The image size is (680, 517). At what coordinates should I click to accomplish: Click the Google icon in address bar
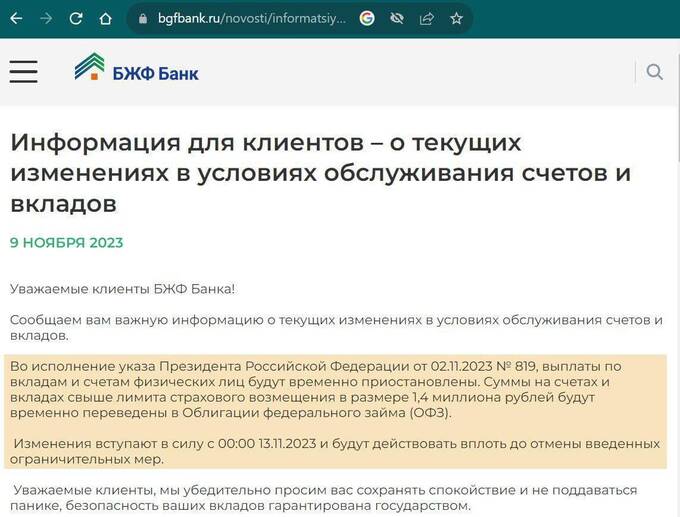(x=367, y=19)
